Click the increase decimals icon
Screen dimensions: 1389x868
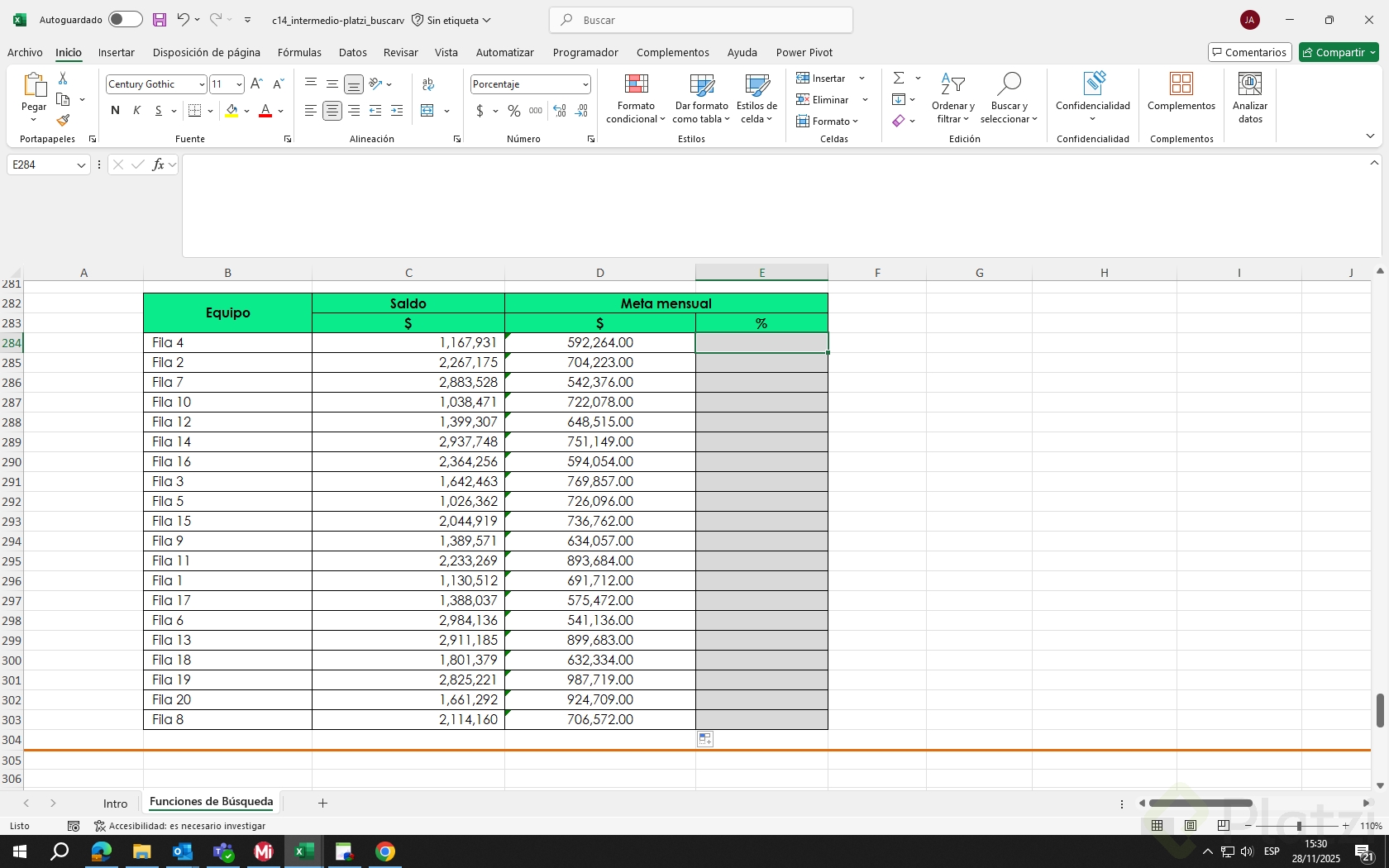[560, 111]
